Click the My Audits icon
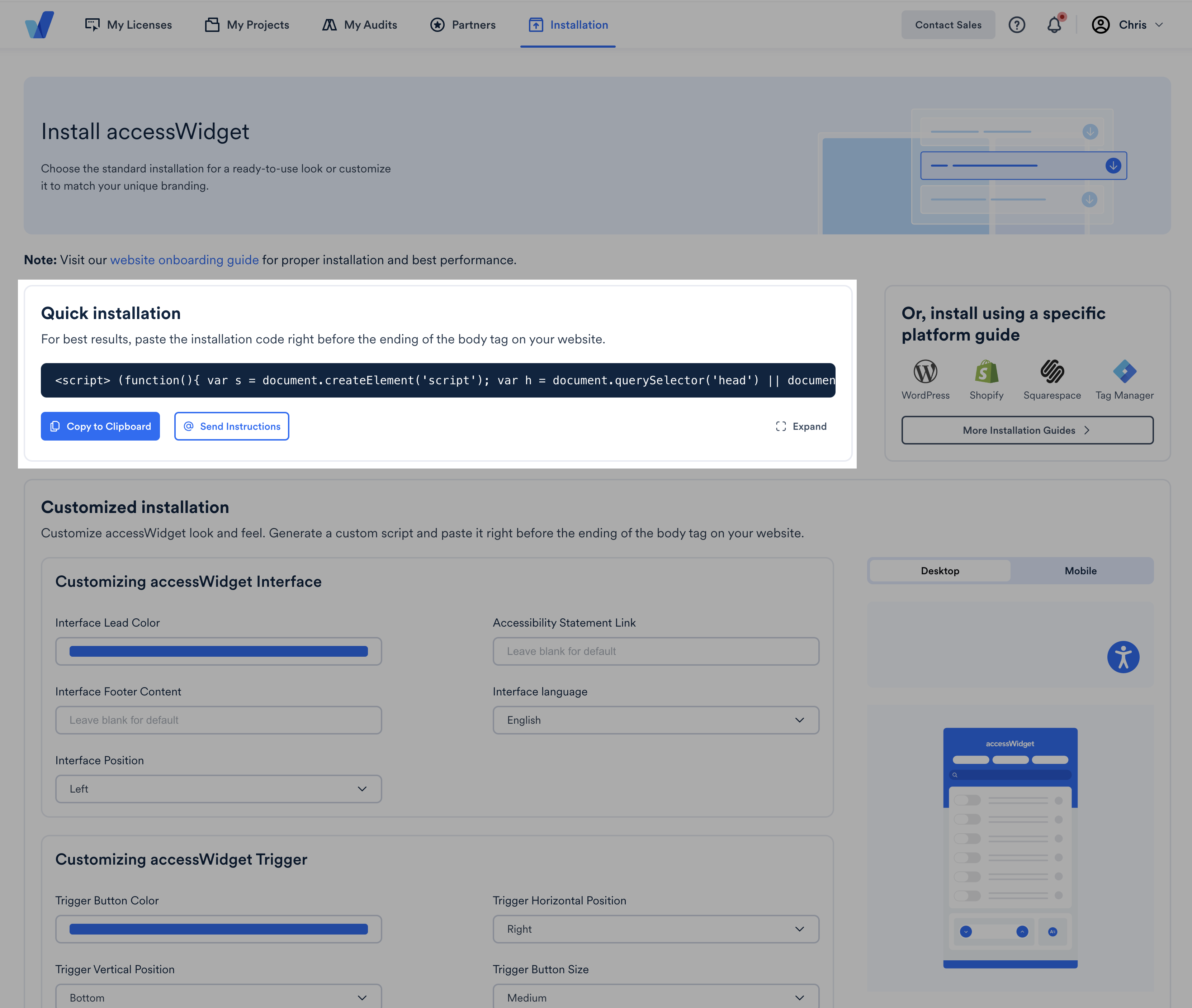Image resolution: width=1192 pixels, height=1008 pixels. pyautogui.click(x=329, y=25)
